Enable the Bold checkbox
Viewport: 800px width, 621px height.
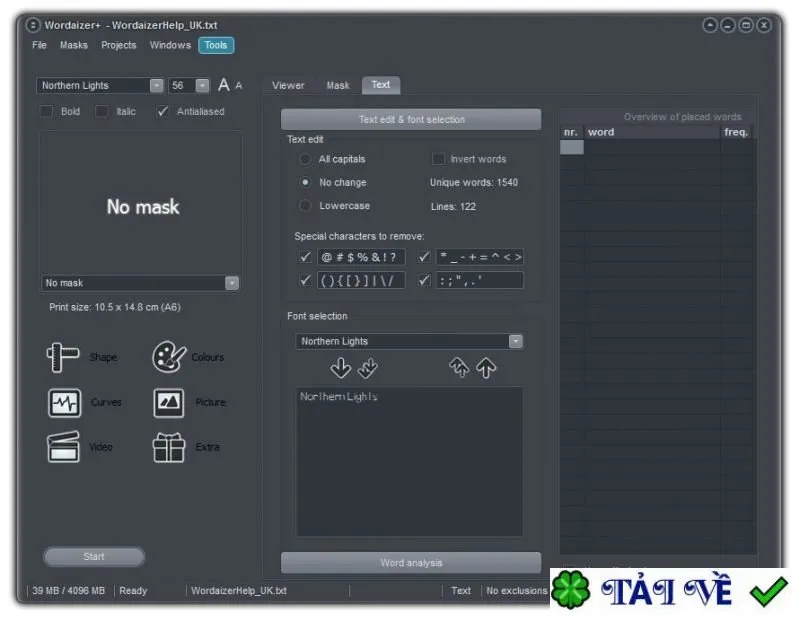[x=46, y=111]
